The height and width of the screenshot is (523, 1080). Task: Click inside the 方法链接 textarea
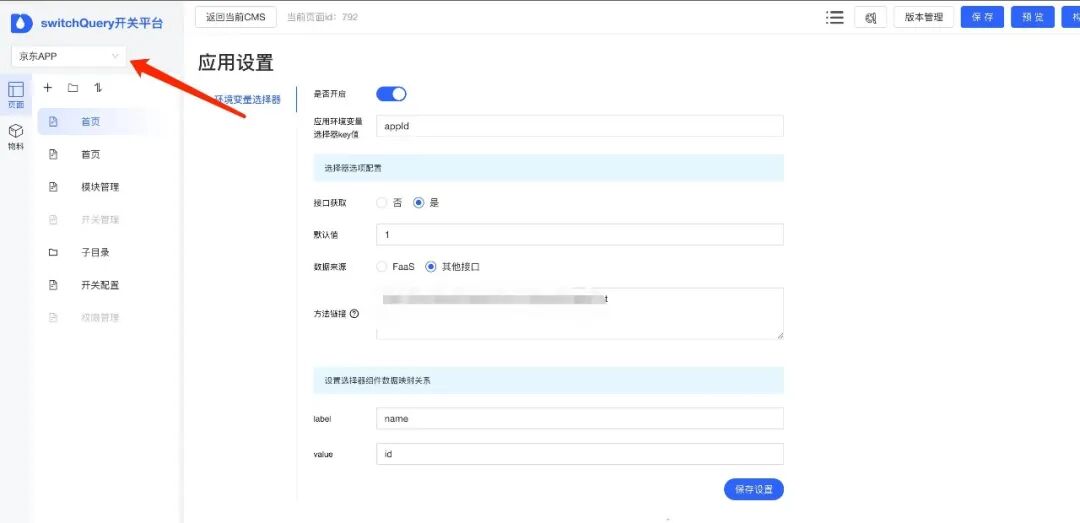pyautogui.click(x=580, y=314)
